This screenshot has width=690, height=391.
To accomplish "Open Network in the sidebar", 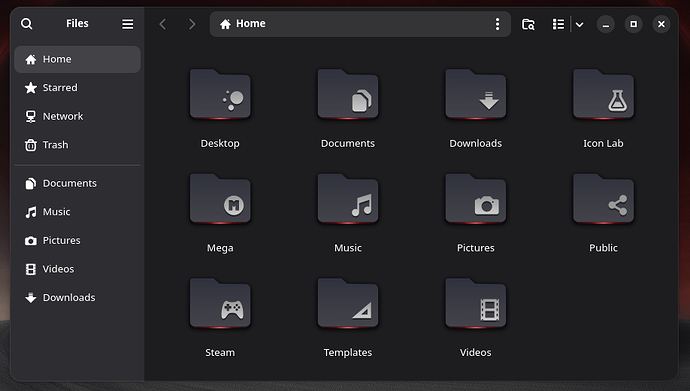I will tap(77, 116).
